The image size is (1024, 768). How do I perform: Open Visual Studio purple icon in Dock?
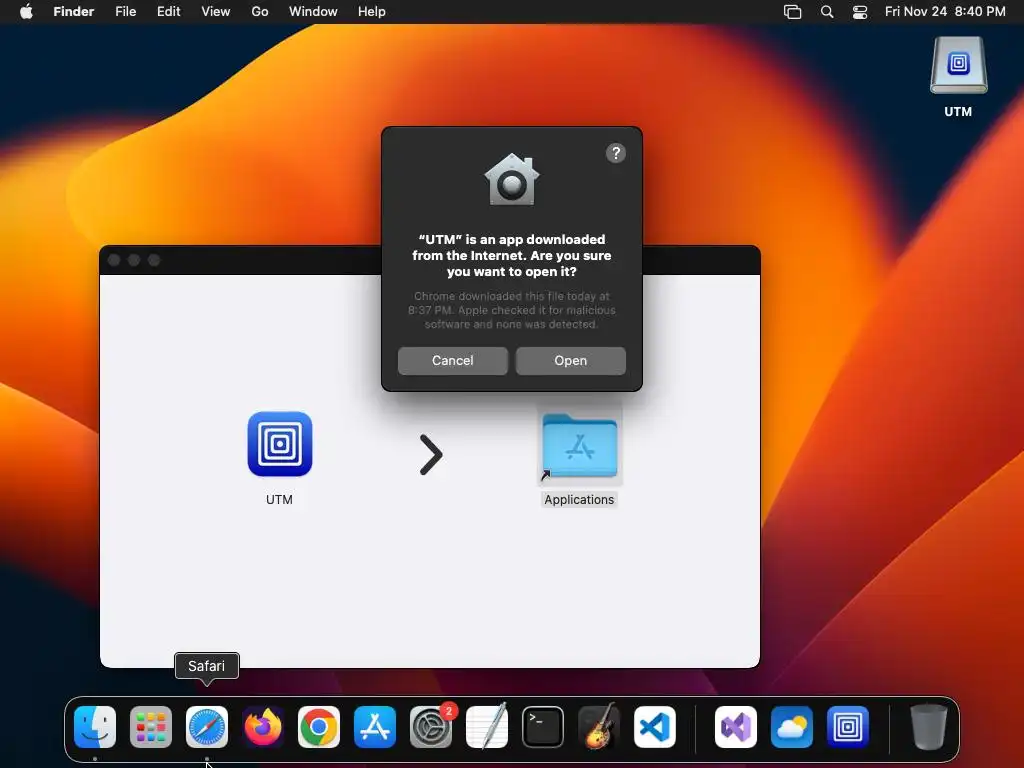click(x=736, y=727)
